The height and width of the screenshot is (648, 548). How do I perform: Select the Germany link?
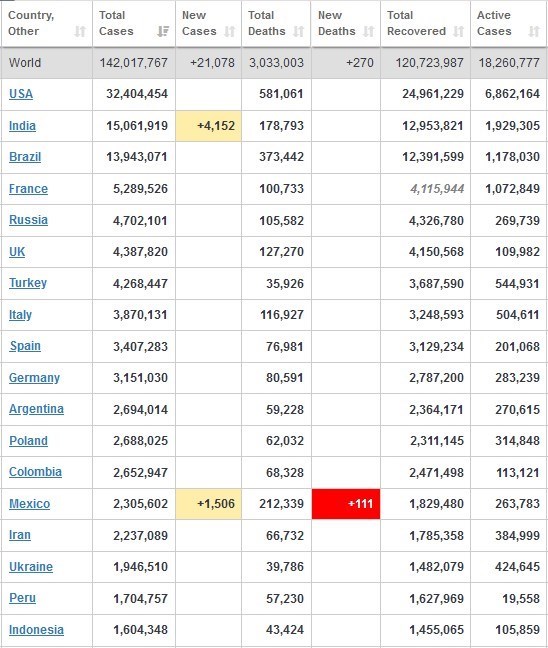[x=34, y=378]
